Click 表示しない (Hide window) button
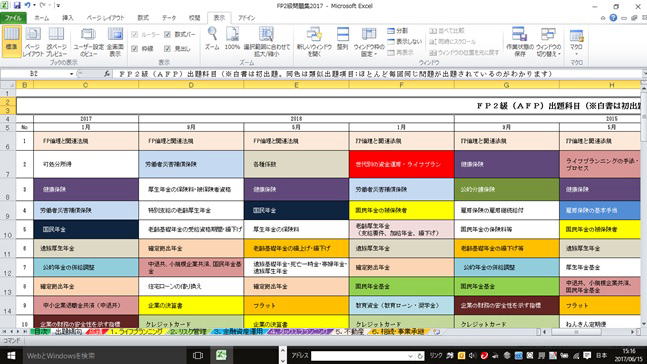Viewport: 647px width, 364px height. click(x=404, y=42)
